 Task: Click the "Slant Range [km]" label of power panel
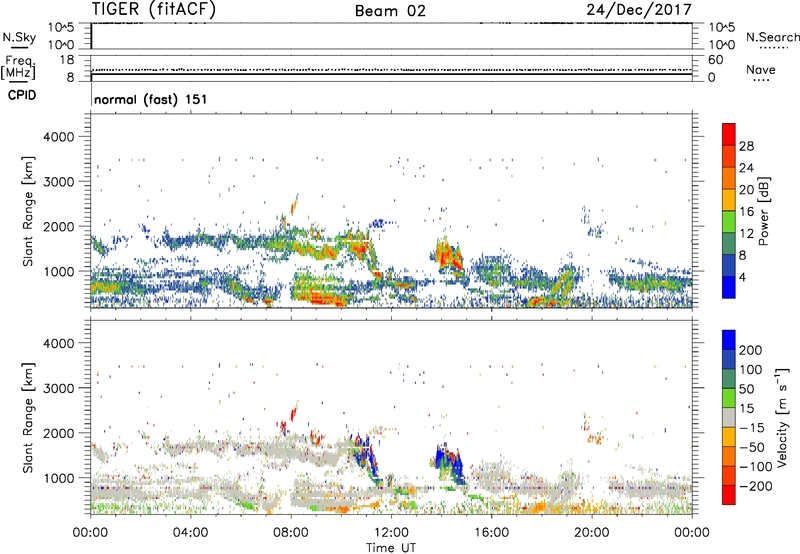coord(28,211)
